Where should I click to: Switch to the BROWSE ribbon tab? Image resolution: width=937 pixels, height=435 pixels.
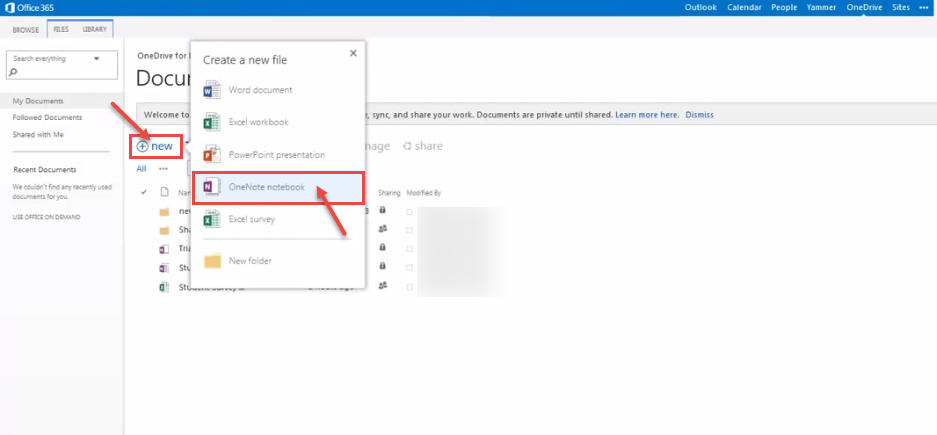[26, 30]
